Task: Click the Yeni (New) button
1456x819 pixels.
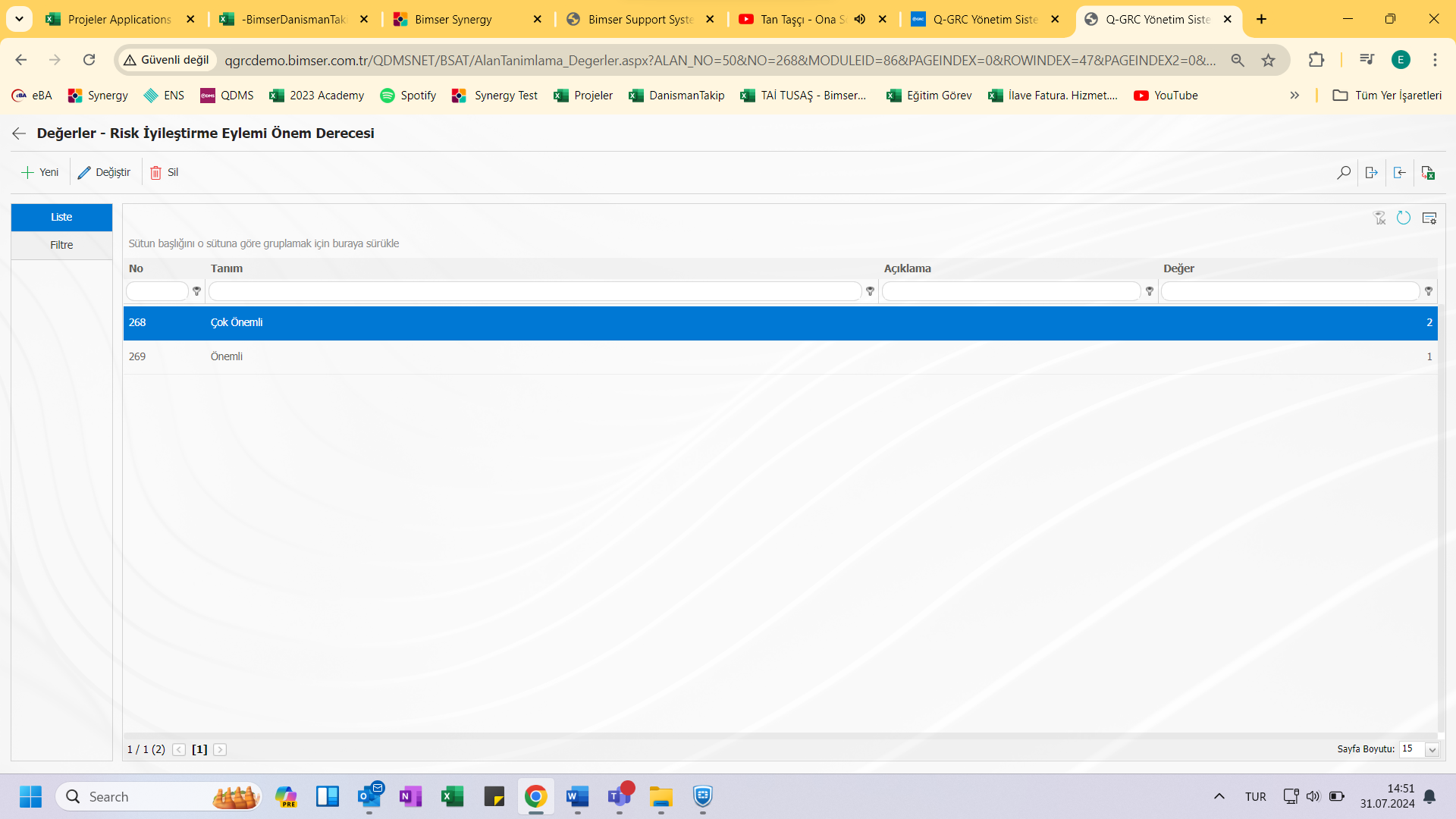Action: click(40, 172)
